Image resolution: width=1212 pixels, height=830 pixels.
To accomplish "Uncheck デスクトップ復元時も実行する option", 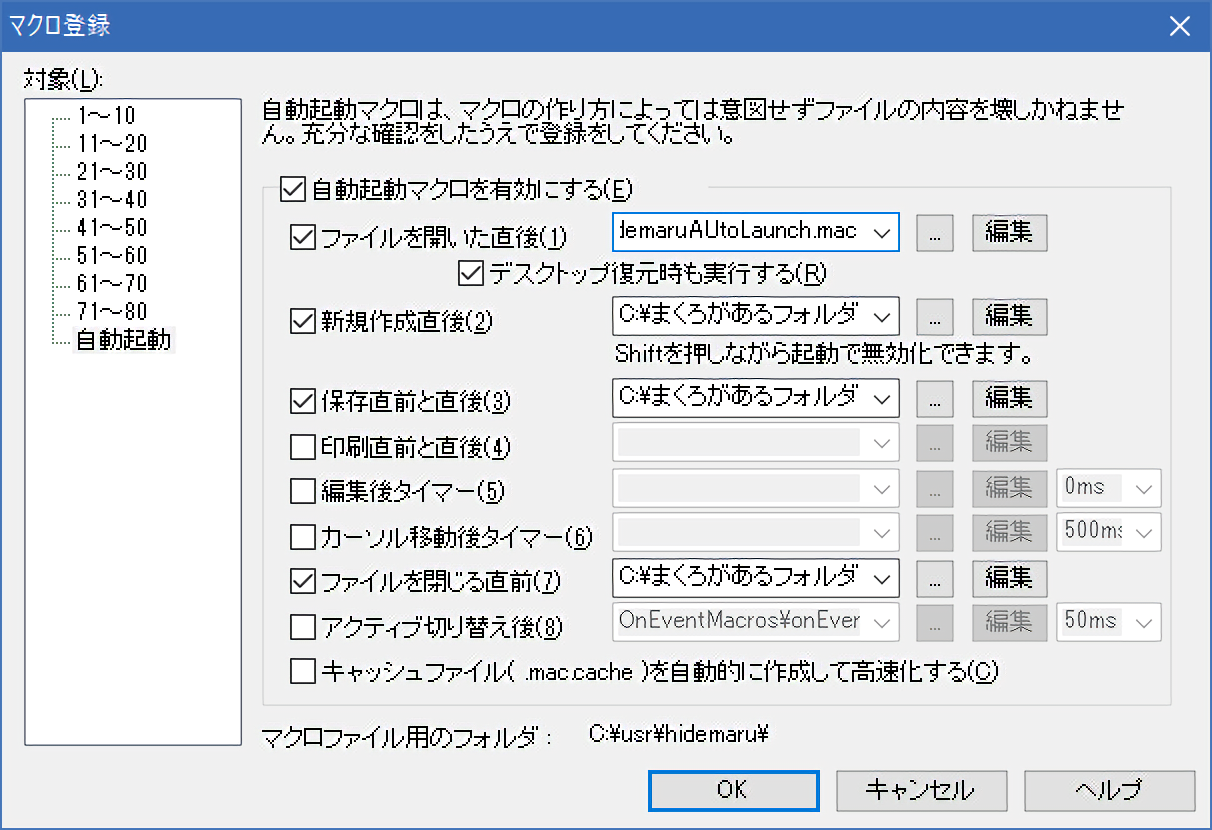I will [x=469, y=271].
